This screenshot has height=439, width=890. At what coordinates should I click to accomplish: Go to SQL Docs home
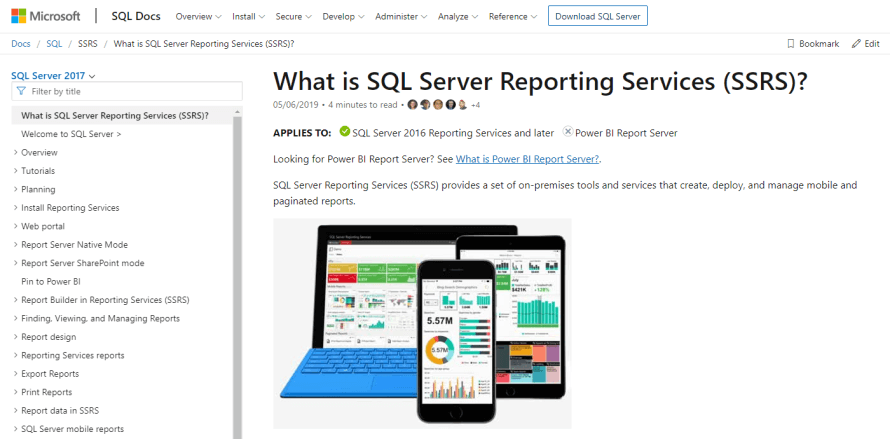click(136, 16)
